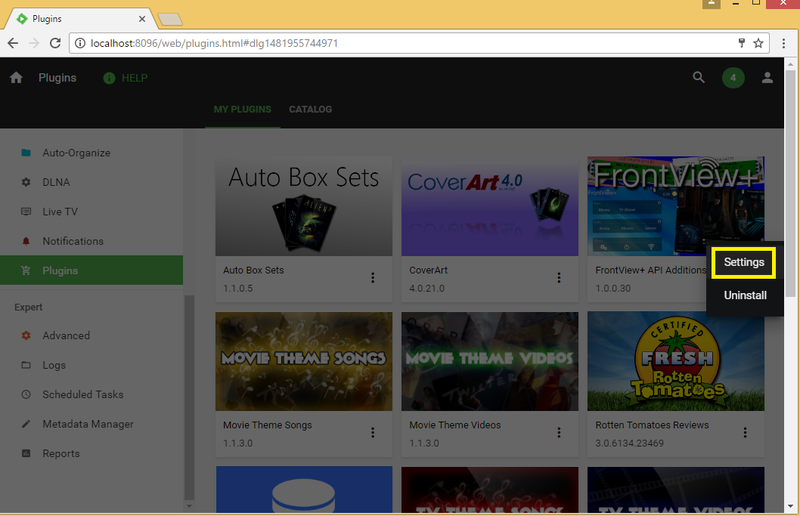Click the FrontView+ banner image
The image size is (800, 516).
point(676,206)
